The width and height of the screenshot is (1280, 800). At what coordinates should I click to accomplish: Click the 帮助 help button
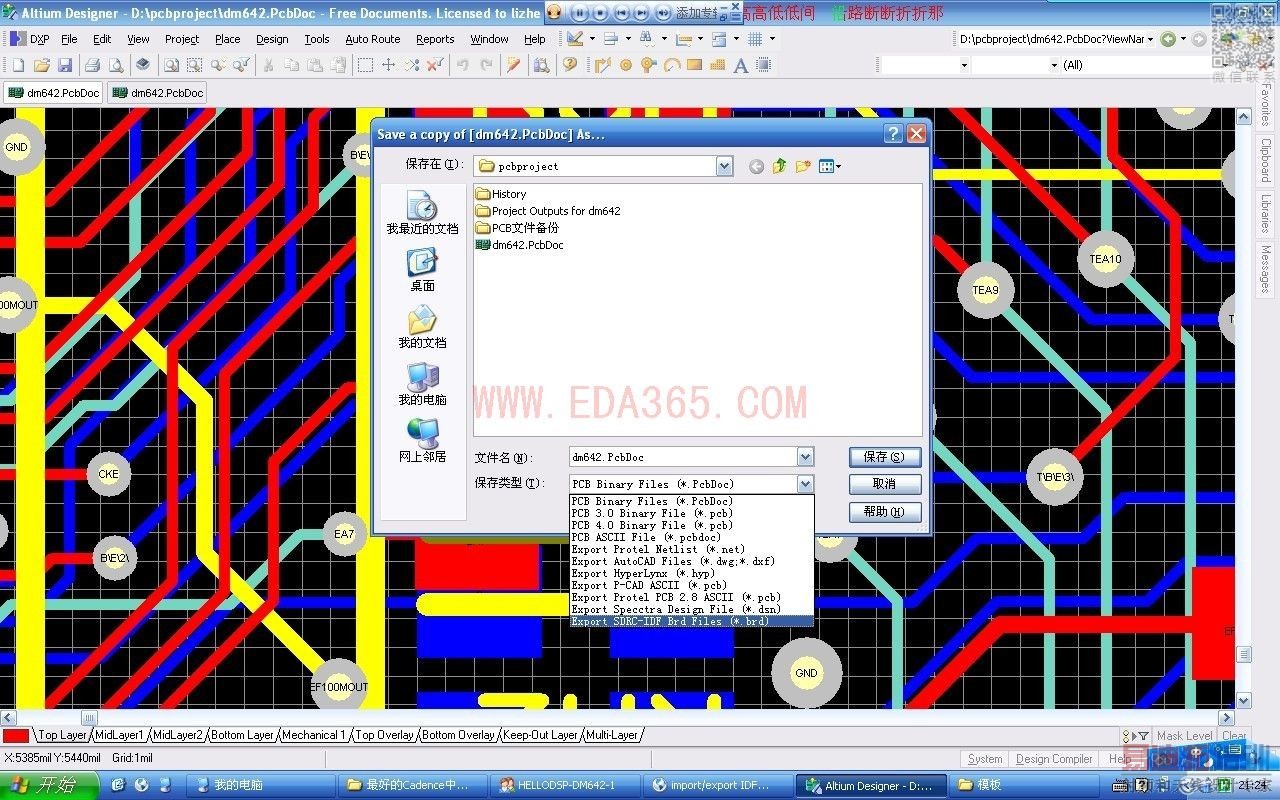(885, 512)
